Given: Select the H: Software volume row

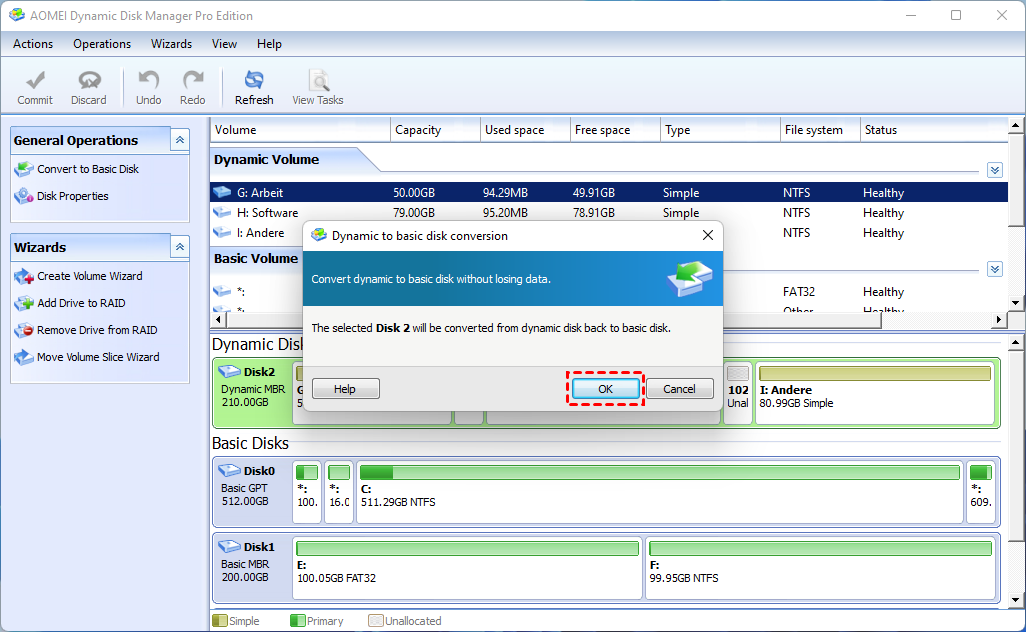Looking at the screenshot, I should (x=609, y=213).
